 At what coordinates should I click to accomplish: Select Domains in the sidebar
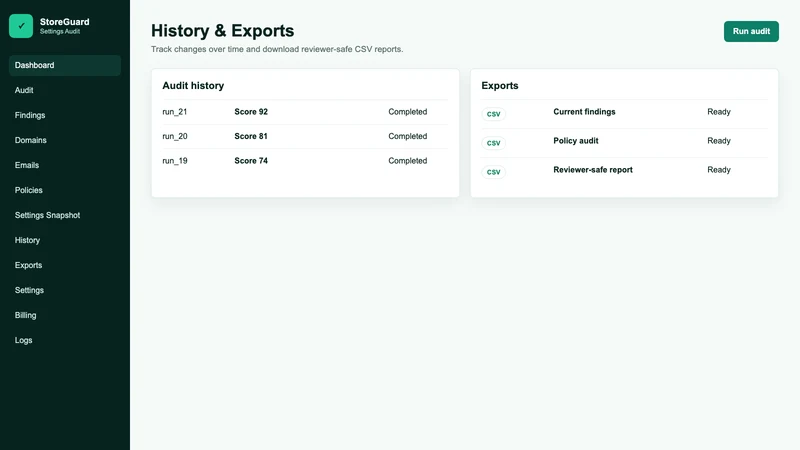[x=65, y=140]
